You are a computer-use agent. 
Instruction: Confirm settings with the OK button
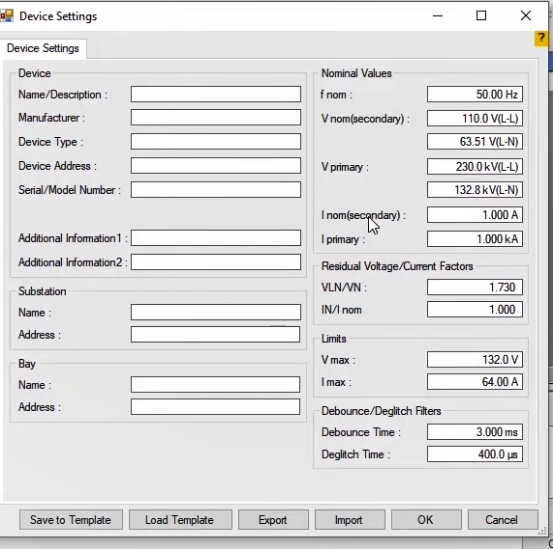pyautogui.click(x=426, y=520)
